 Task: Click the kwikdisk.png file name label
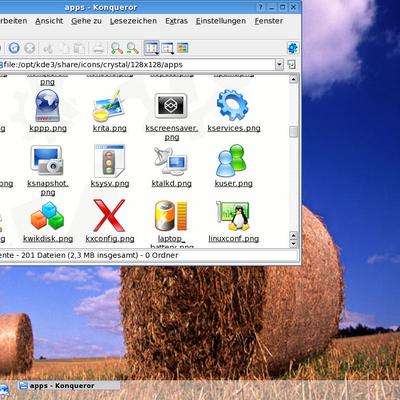48,239
